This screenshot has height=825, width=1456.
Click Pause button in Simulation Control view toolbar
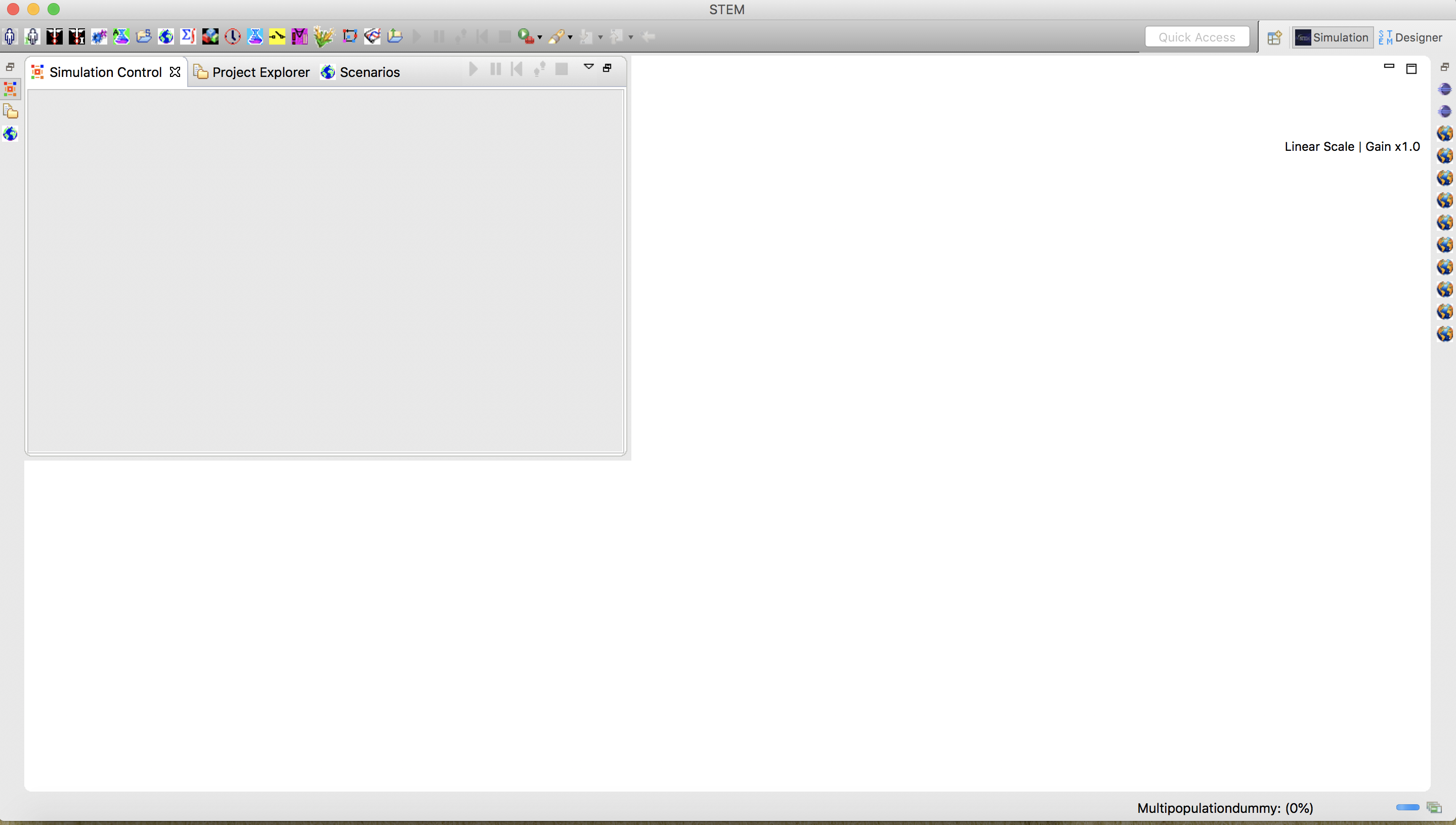click(495, 69)
